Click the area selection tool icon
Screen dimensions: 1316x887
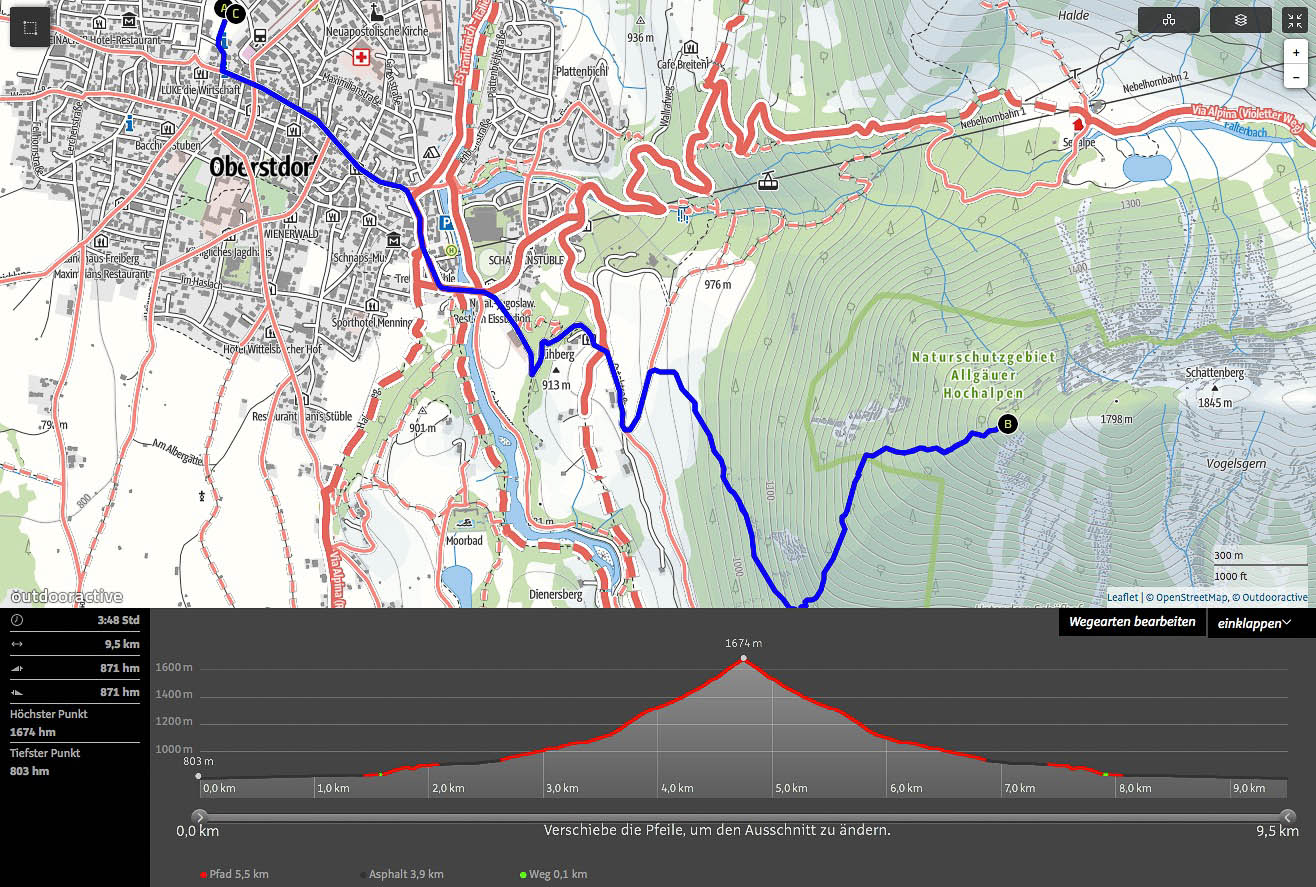30,28
